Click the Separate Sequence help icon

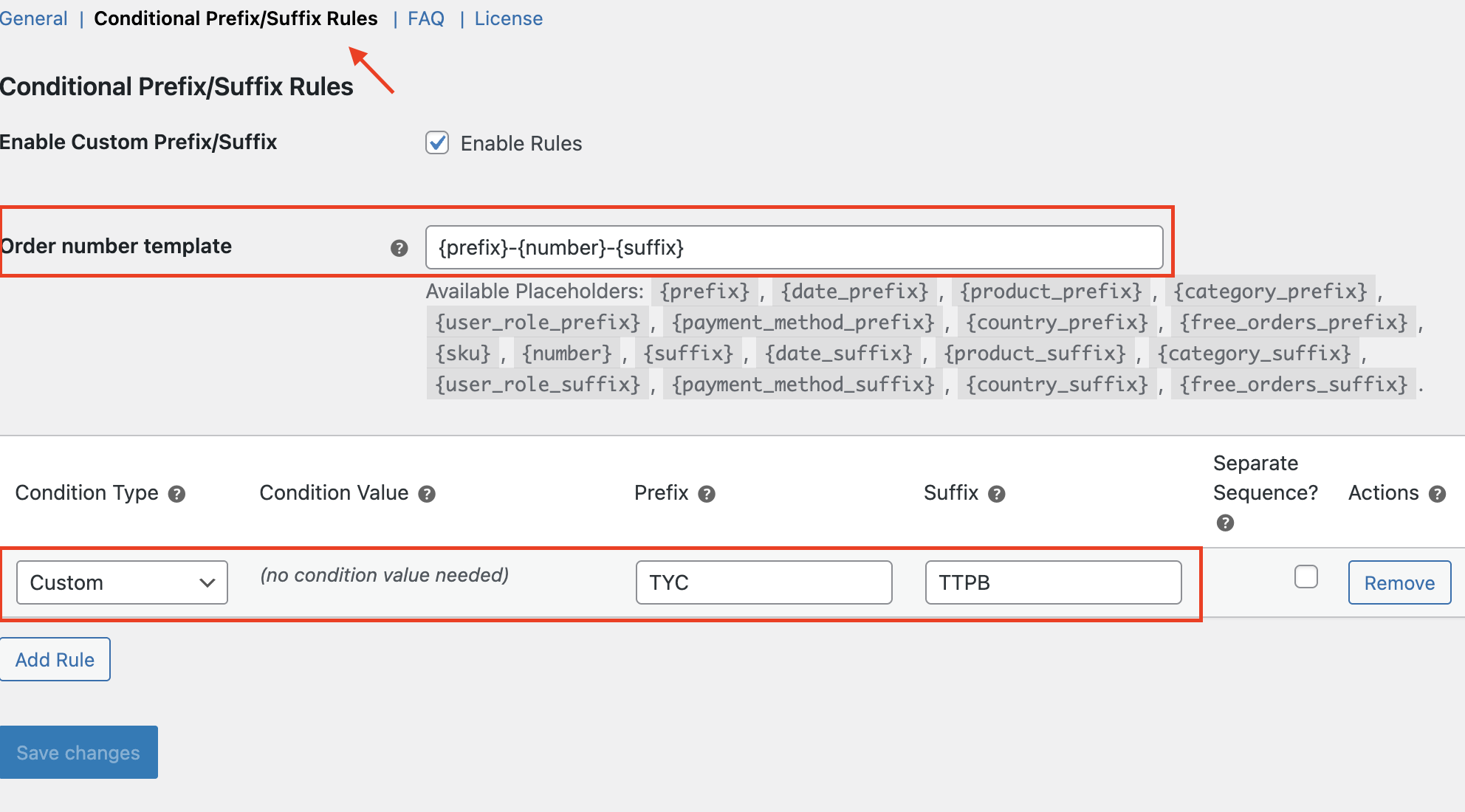tap(1225, 523)
